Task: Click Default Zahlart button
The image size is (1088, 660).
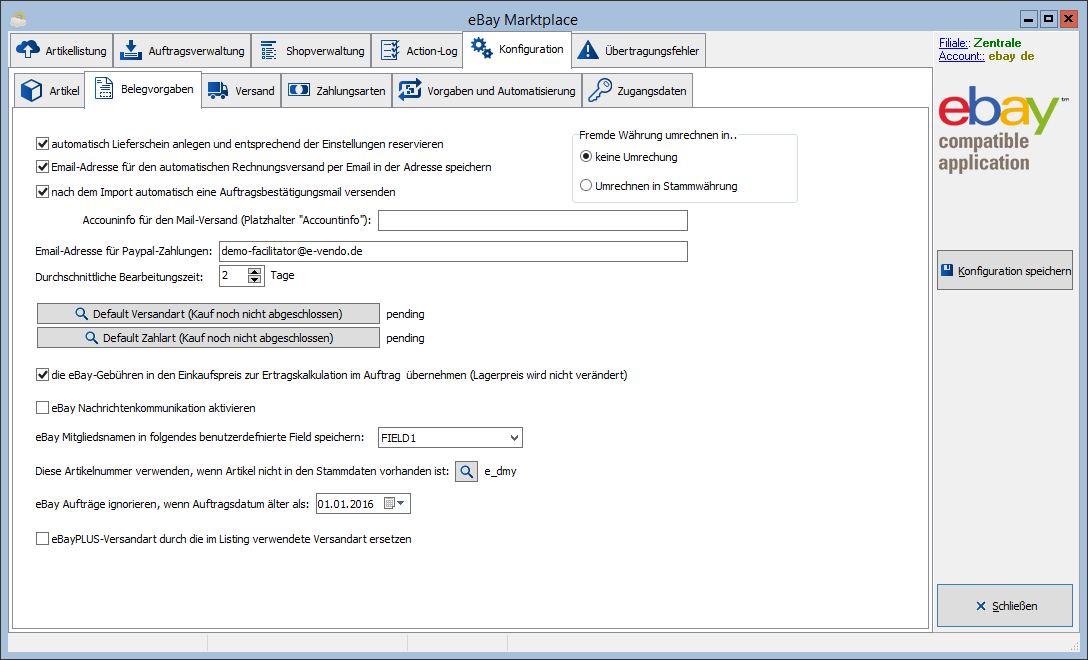Action: (208, 338)
